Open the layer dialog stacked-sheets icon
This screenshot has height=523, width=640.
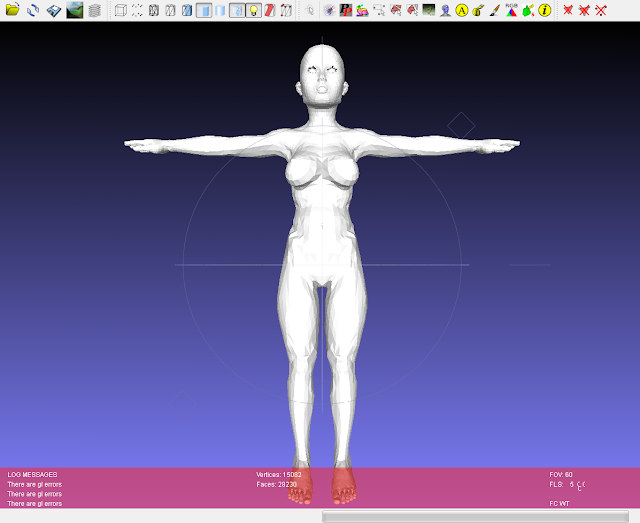(x=94, y=10)
